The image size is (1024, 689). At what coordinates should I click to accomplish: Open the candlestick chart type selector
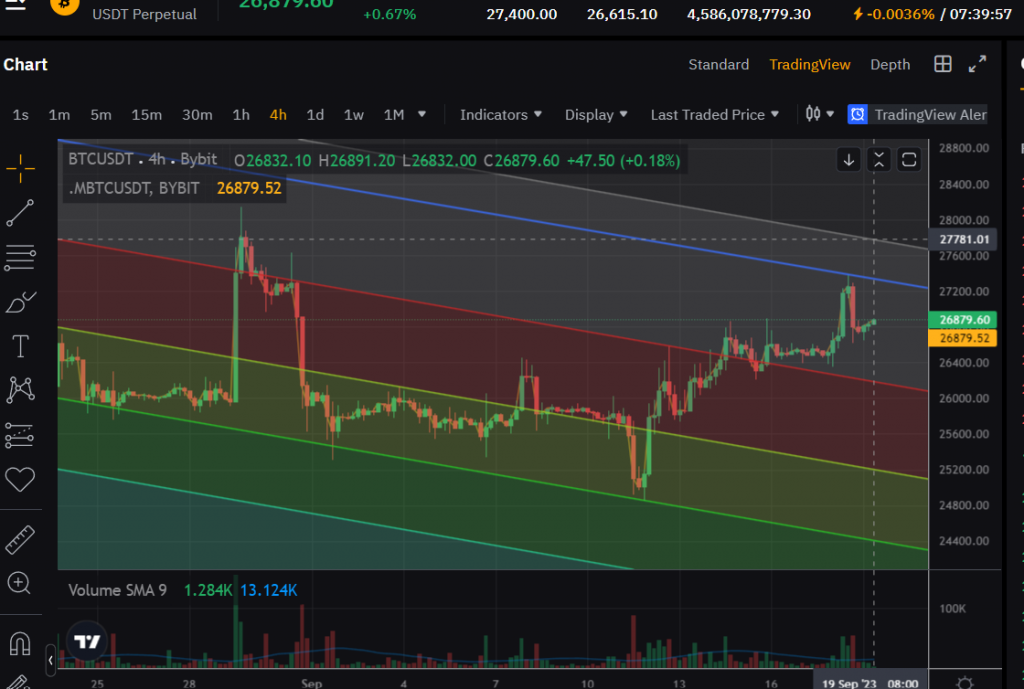pos(819,114)
